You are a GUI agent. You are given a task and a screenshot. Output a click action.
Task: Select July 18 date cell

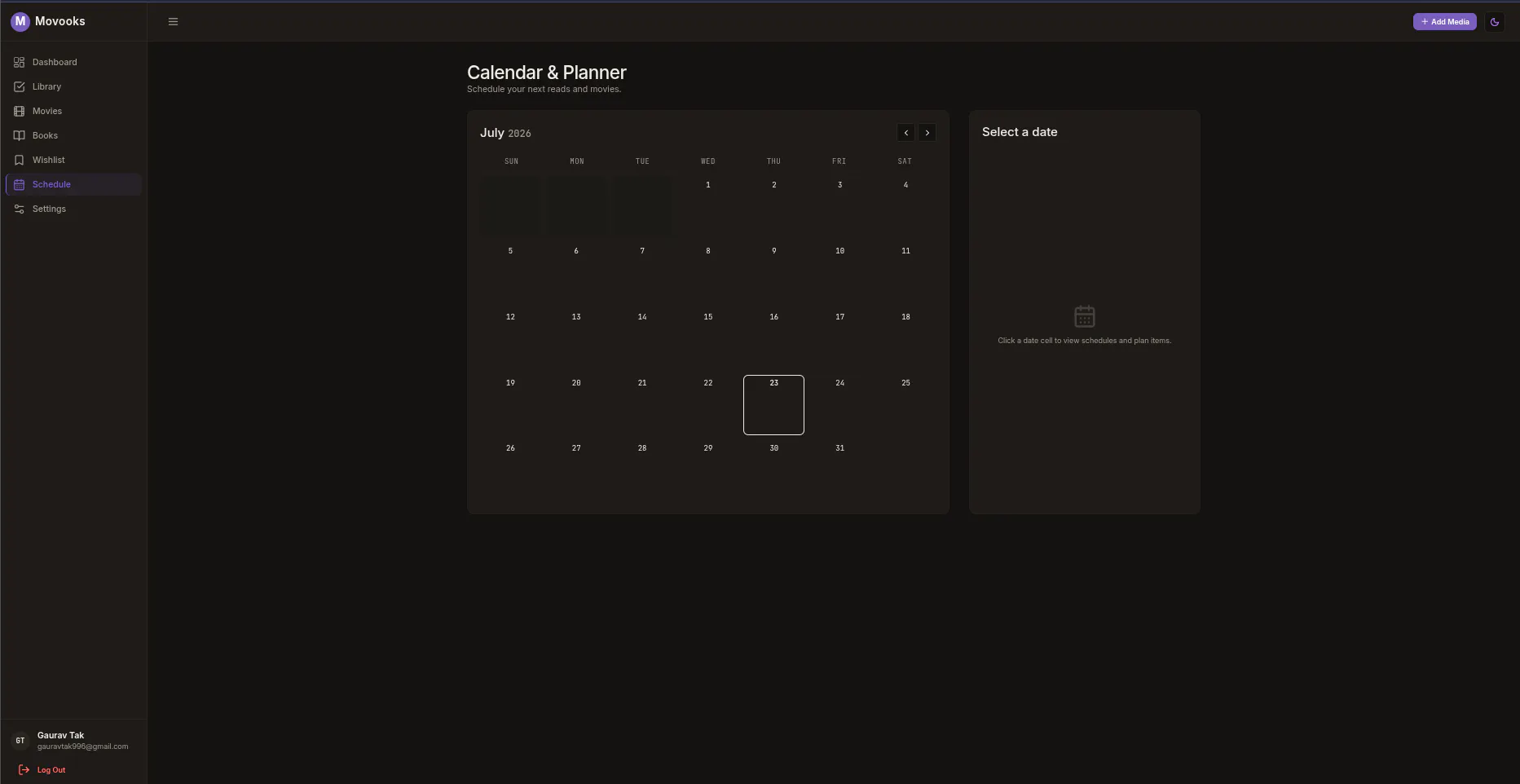(x=905, y=338)
